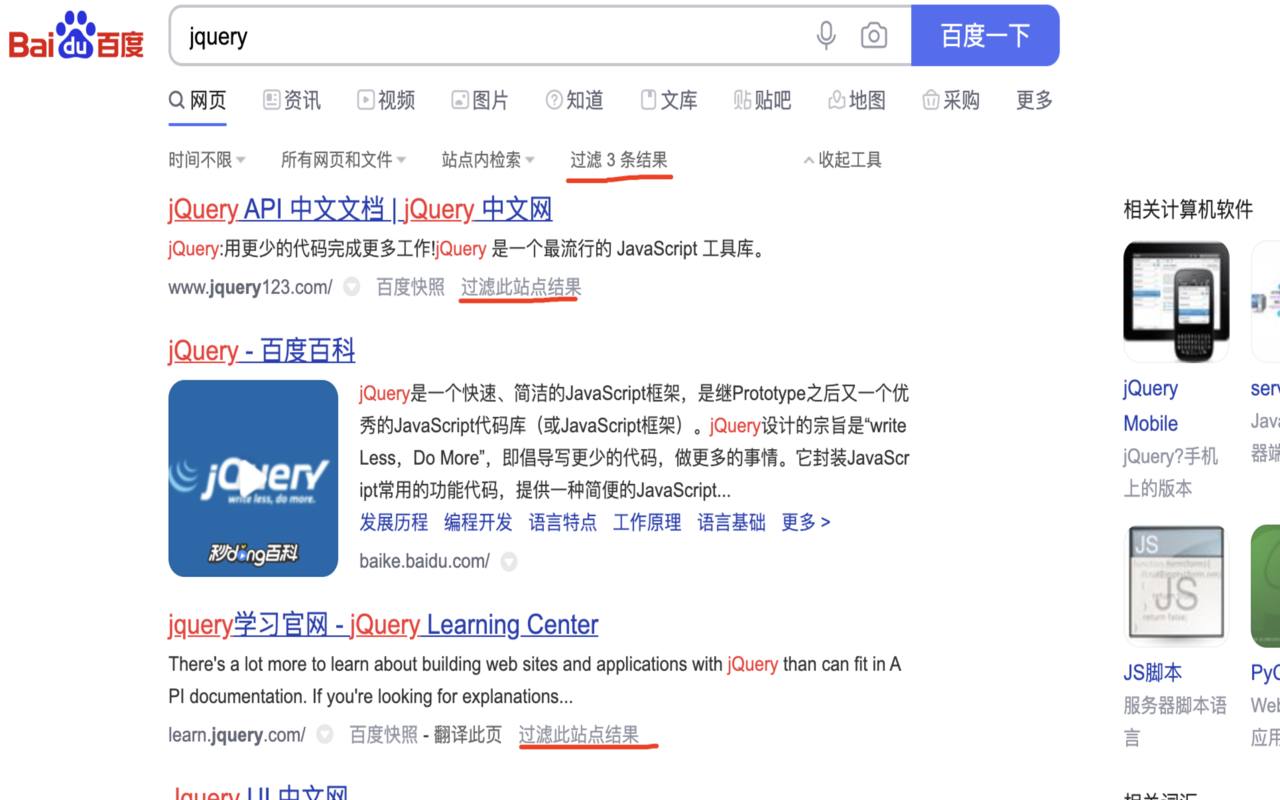Open 编程开发 sublink
1280x800 pixels.
(x=478, y=522)
